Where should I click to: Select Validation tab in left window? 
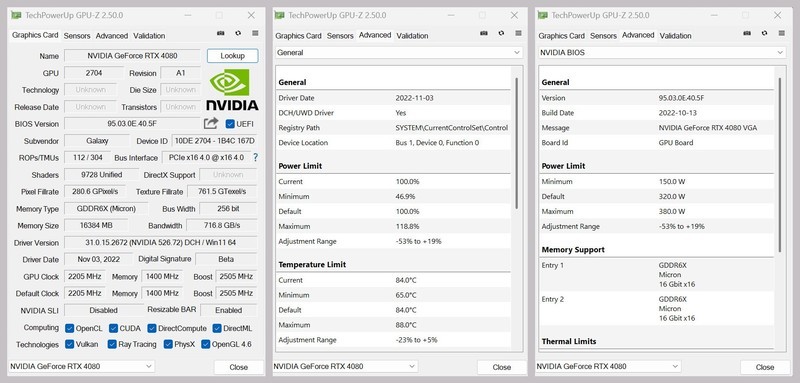[149, 36]
